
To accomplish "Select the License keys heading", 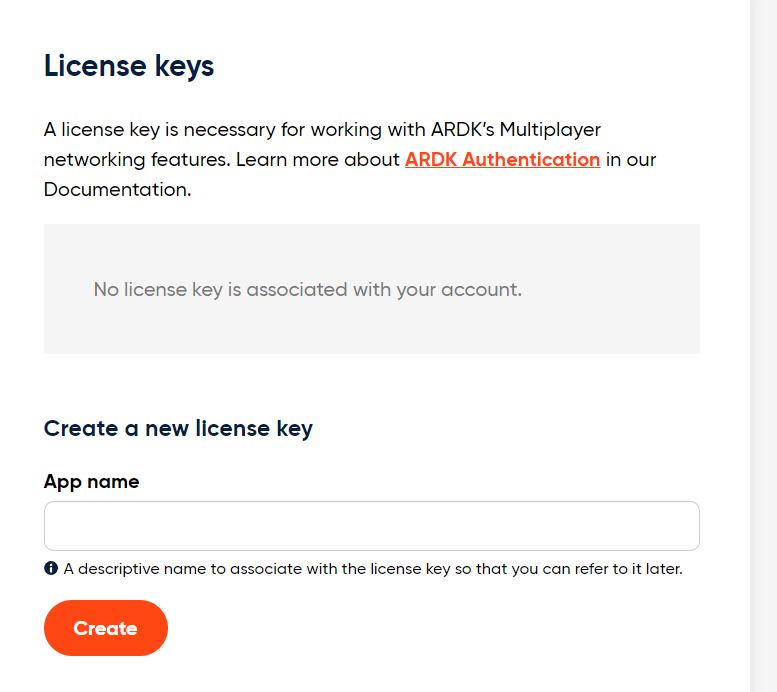I will (x=129, y=66).
